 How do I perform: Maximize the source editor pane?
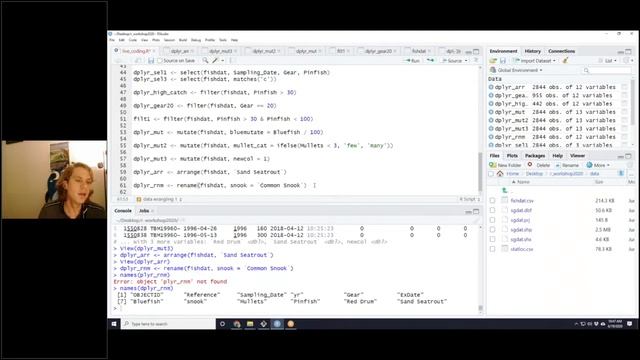point(476,52)
